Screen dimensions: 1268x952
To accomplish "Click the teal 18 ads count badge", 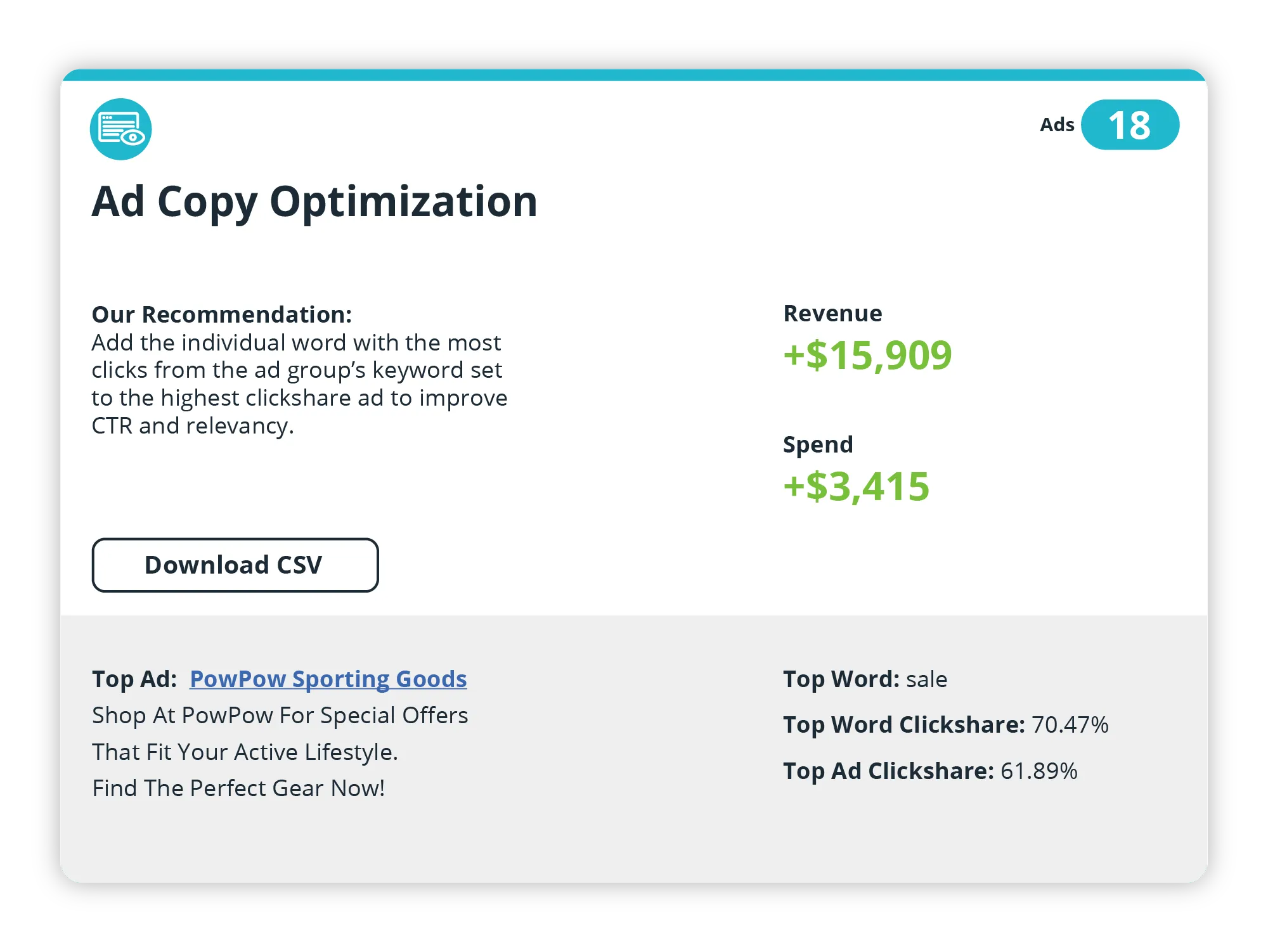I will click(1129, 125).
